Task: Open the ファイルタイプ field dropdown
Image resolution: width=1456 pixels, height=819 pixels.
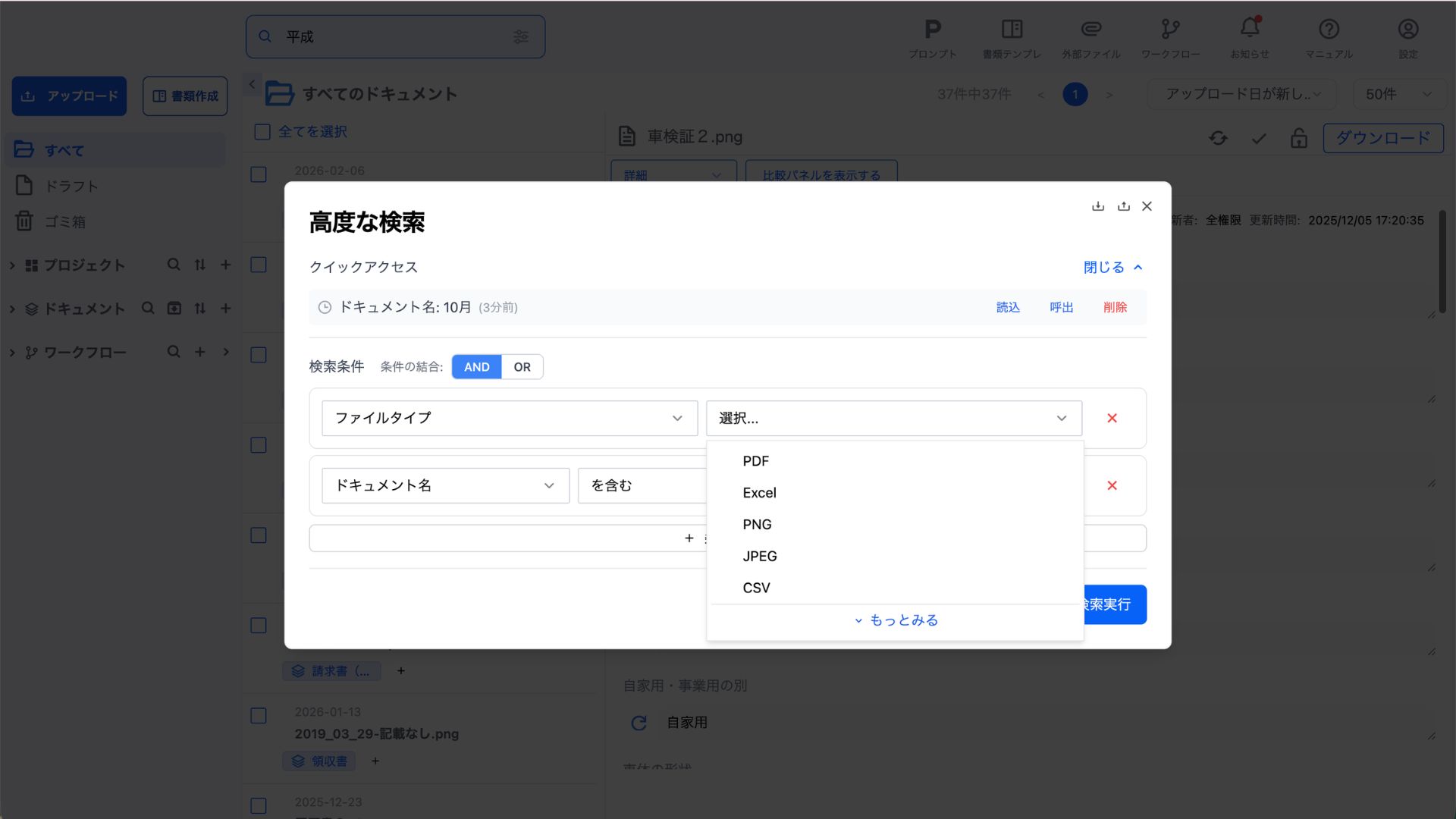Action: (x=509, y=418)
